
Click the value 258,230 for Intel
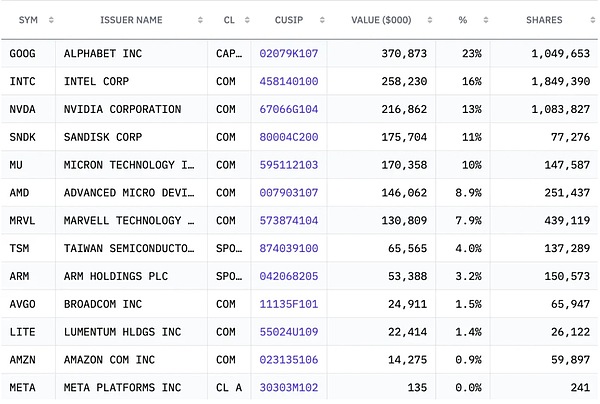pos(404,81)
